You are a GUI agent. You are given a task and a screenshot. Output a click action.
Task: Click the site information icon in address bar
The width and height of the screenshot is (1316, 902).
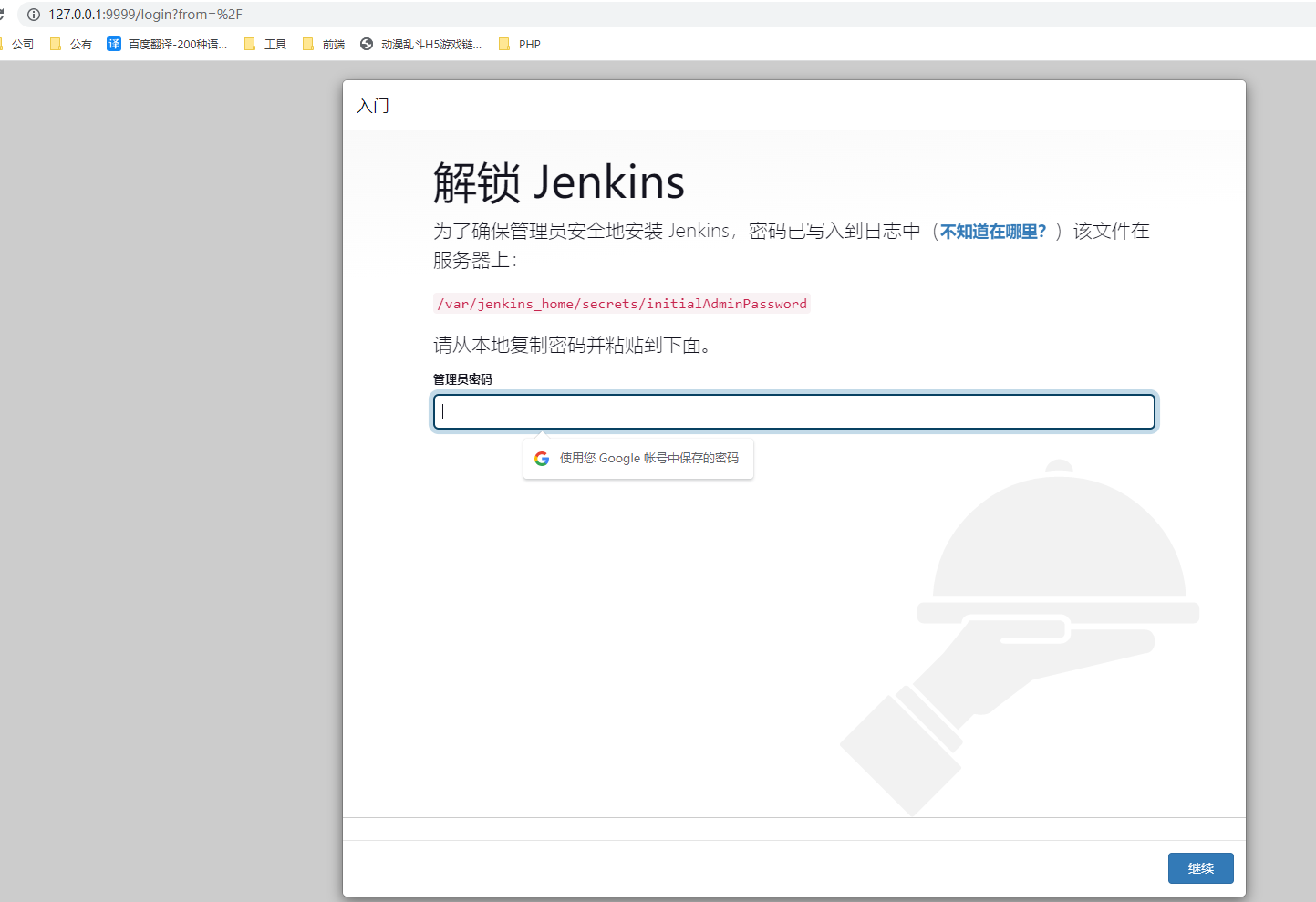click(34, 15)
